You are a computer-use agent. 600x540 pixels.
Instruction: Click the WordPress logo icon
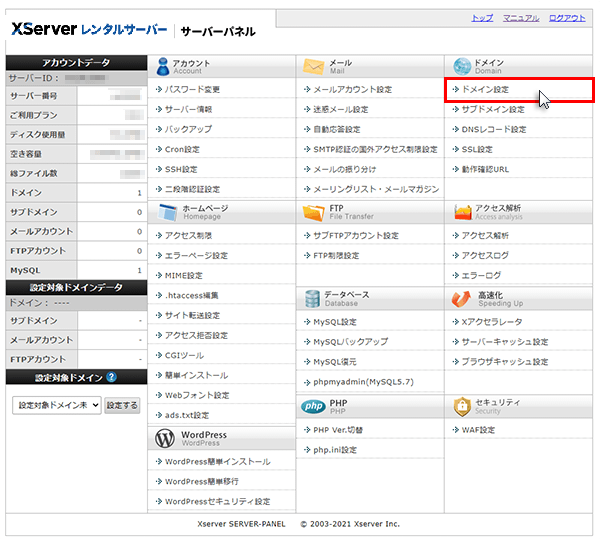[x=164, y=438]
